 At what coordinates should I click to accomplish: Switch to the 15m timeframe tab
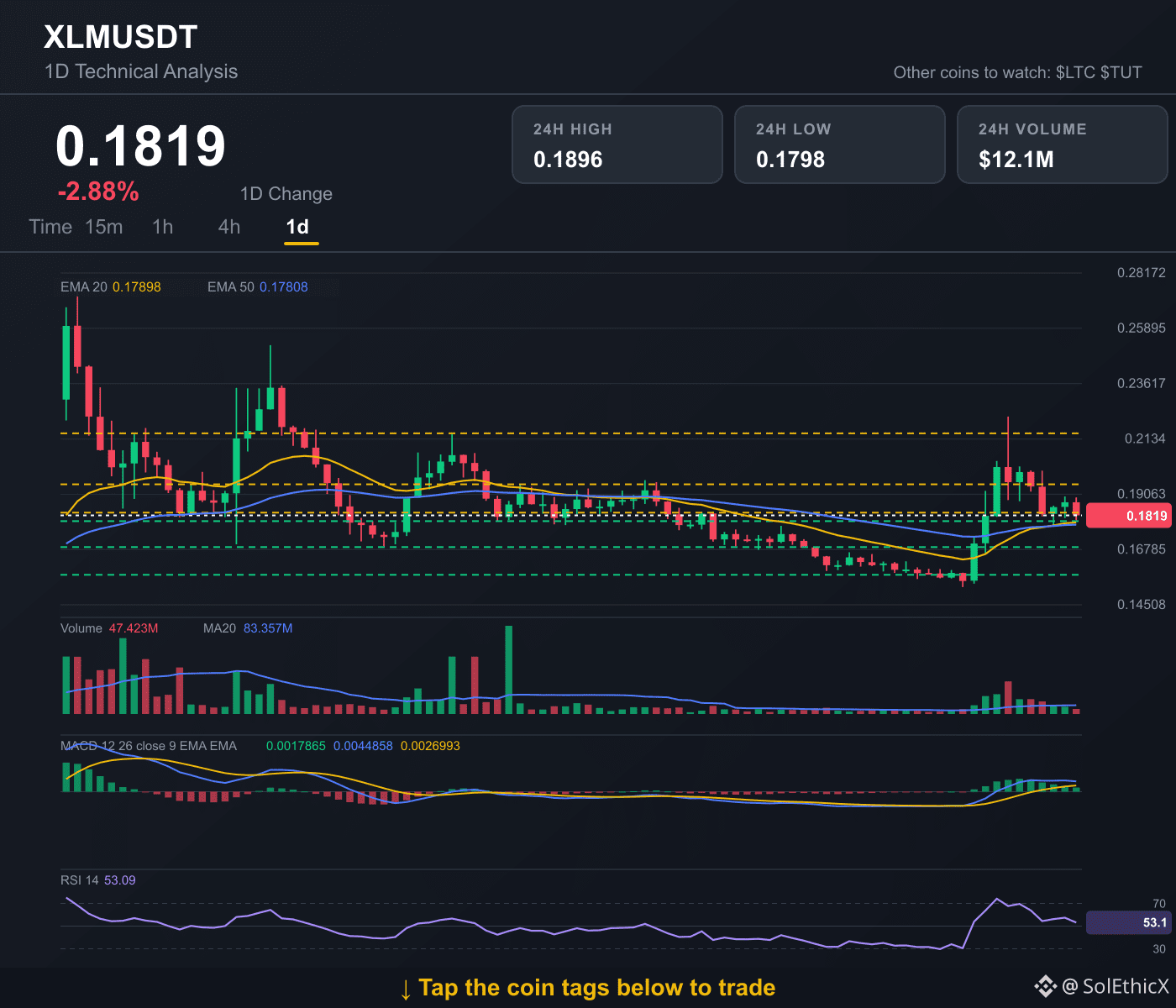(104, 227)
